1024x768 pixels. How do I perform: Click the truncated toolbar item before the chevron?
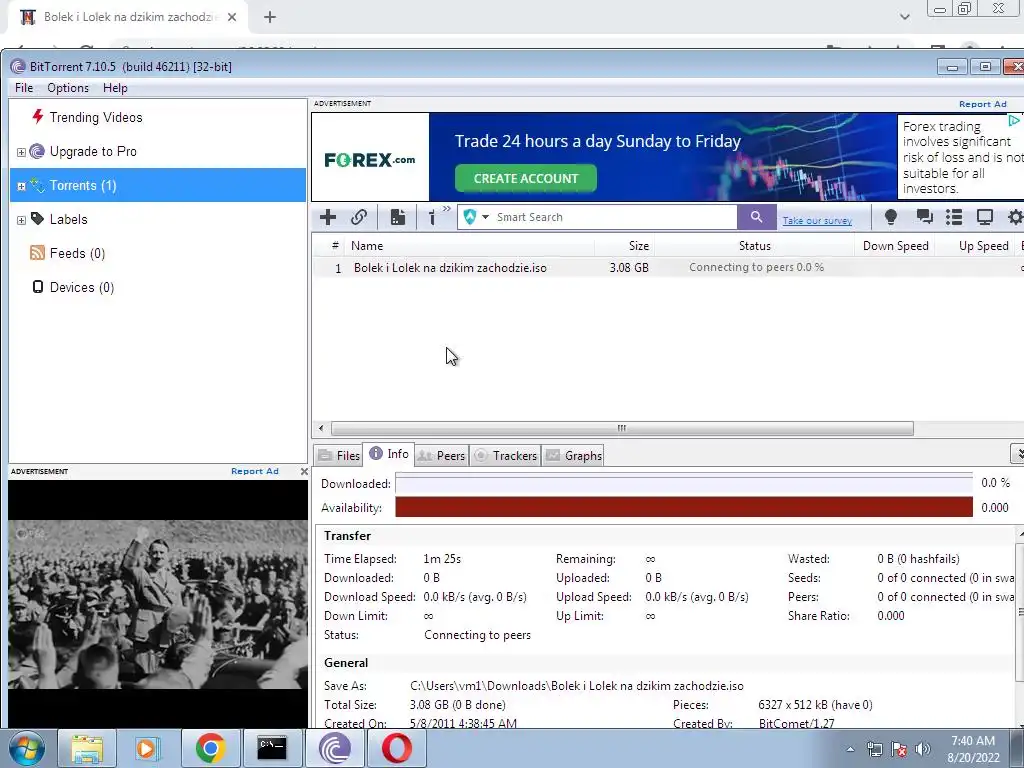432,217
